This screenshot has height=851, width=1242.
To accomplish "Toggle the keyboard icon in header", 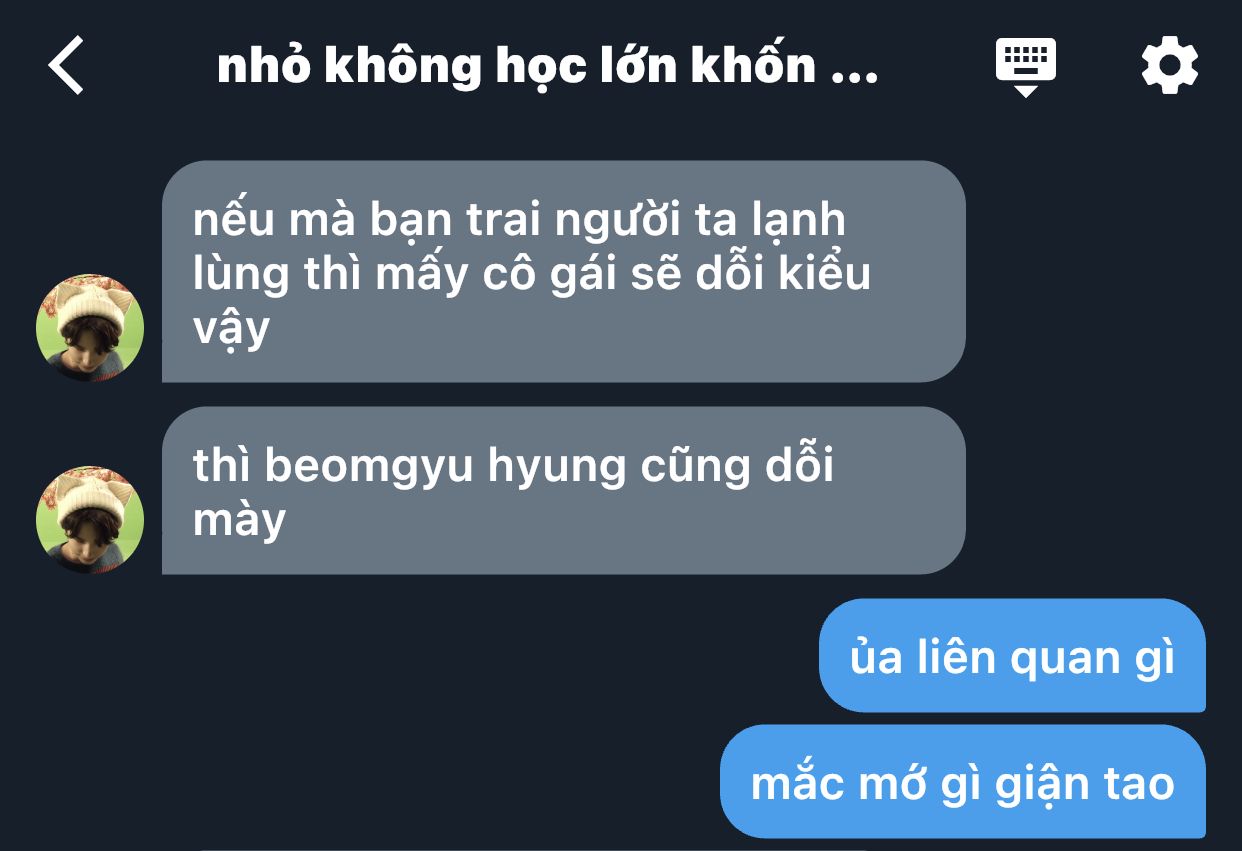I will (x=1025, y=67).
